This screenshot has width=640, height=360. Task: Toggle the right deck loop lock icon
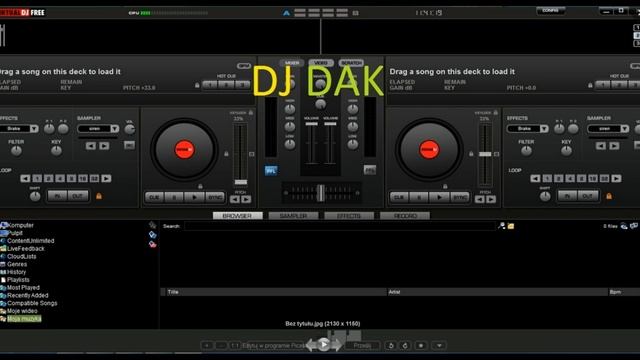[x=609, y=196]
